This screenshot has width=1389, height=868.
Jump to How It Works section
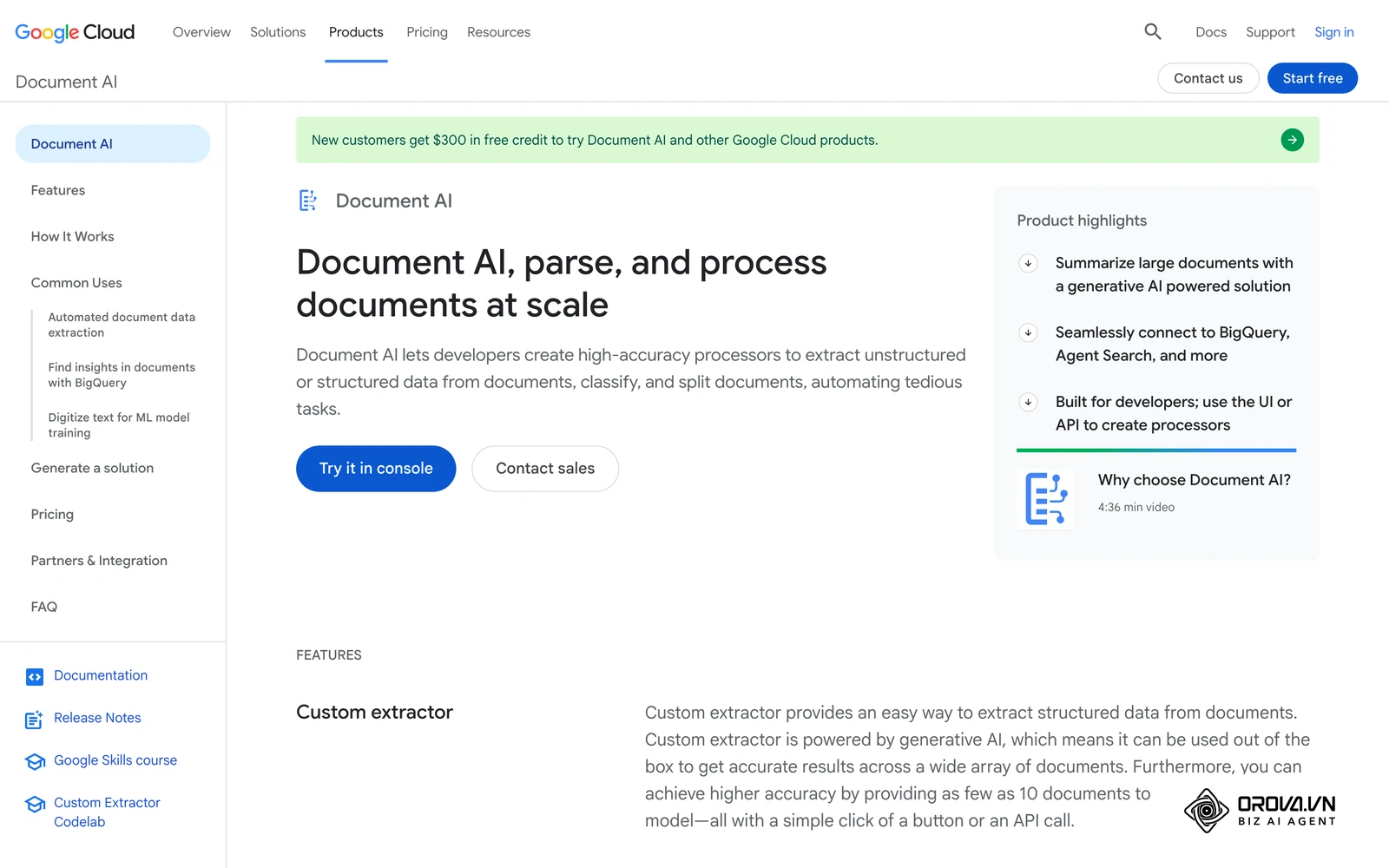[x=73, y=237]
